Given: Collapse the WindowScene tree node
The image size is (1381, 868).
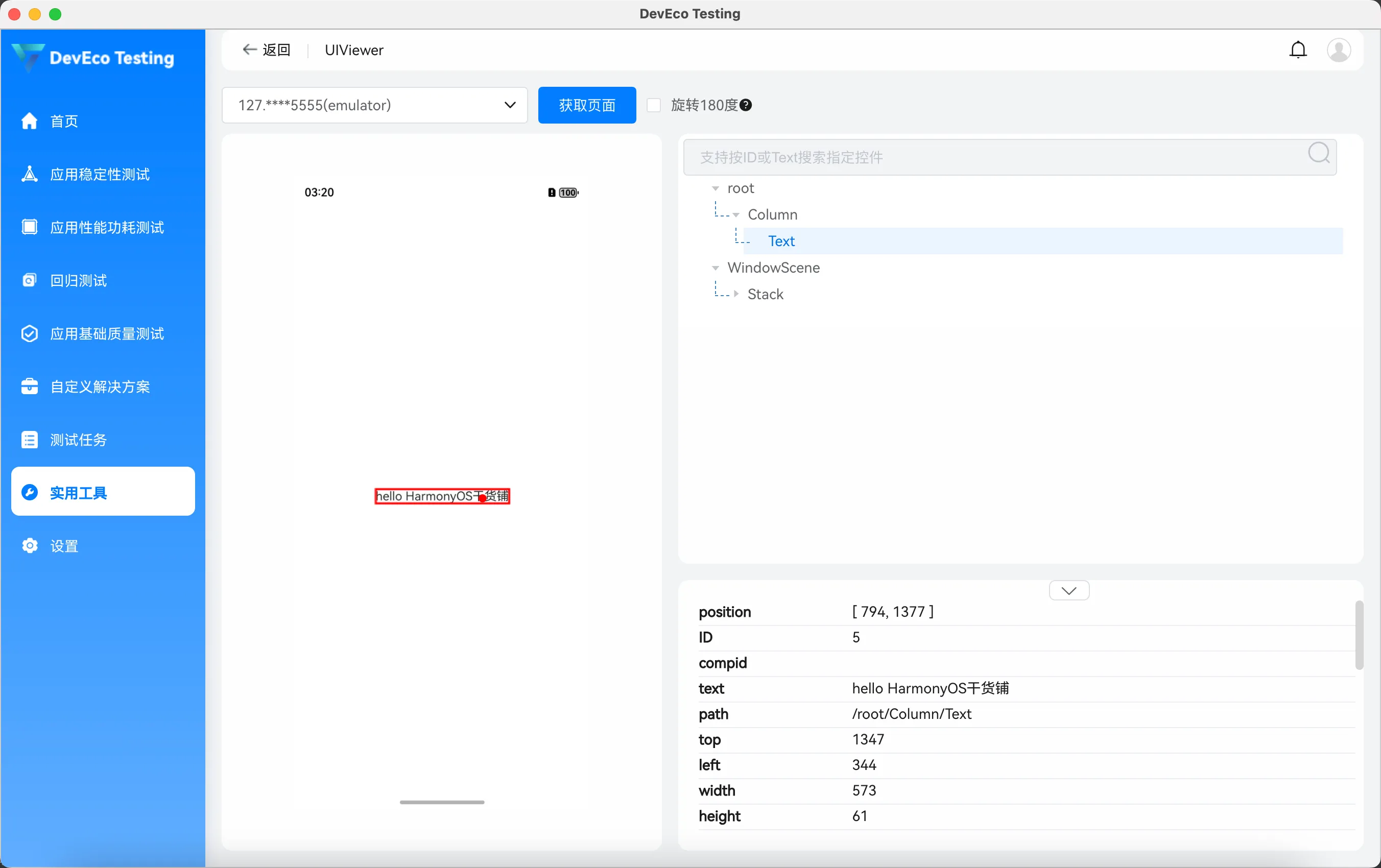Looking at the screenshot, I should pos(715,268).
